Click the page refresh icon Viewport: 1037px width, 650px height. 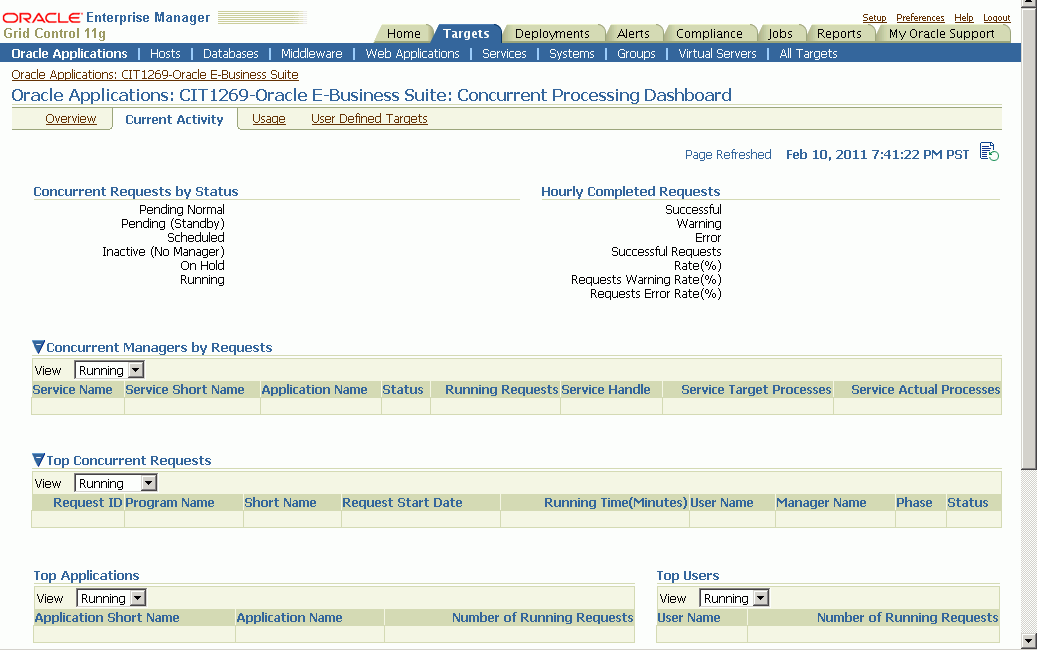click(x=989, y=152)
